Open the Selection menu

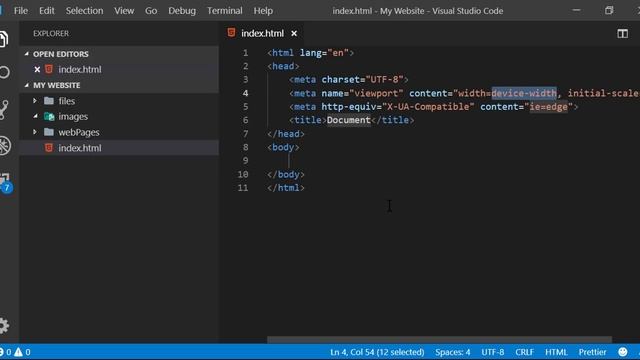(84, 11)
